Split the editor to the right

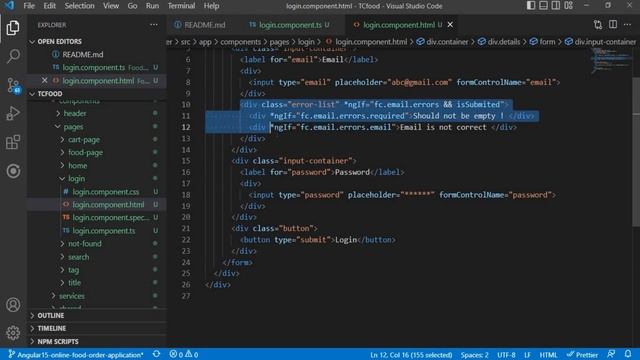tap(613, 24)
